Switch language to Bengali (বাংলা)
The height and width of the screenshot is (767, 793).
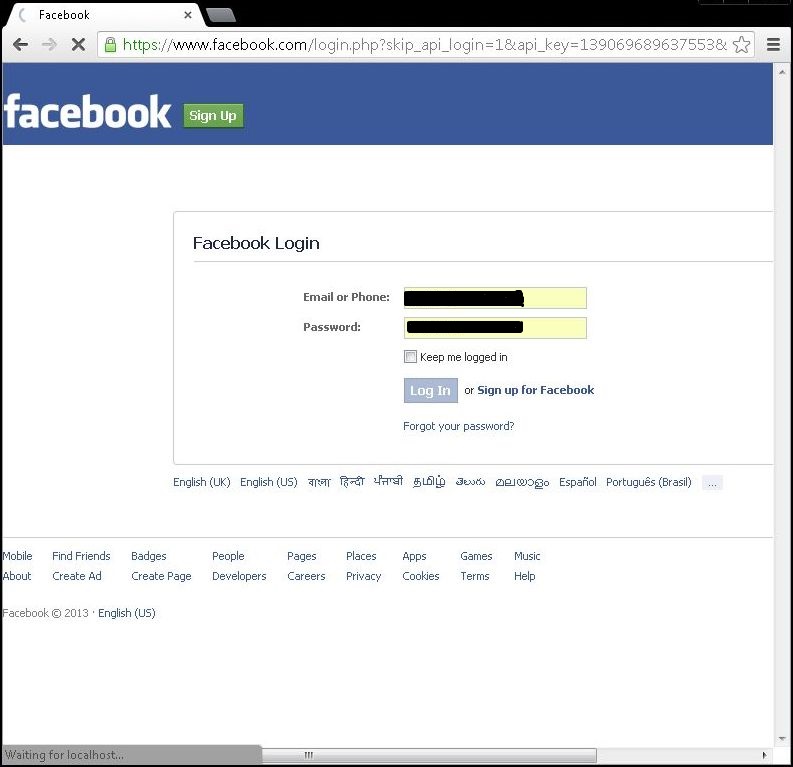click(319, 482)
